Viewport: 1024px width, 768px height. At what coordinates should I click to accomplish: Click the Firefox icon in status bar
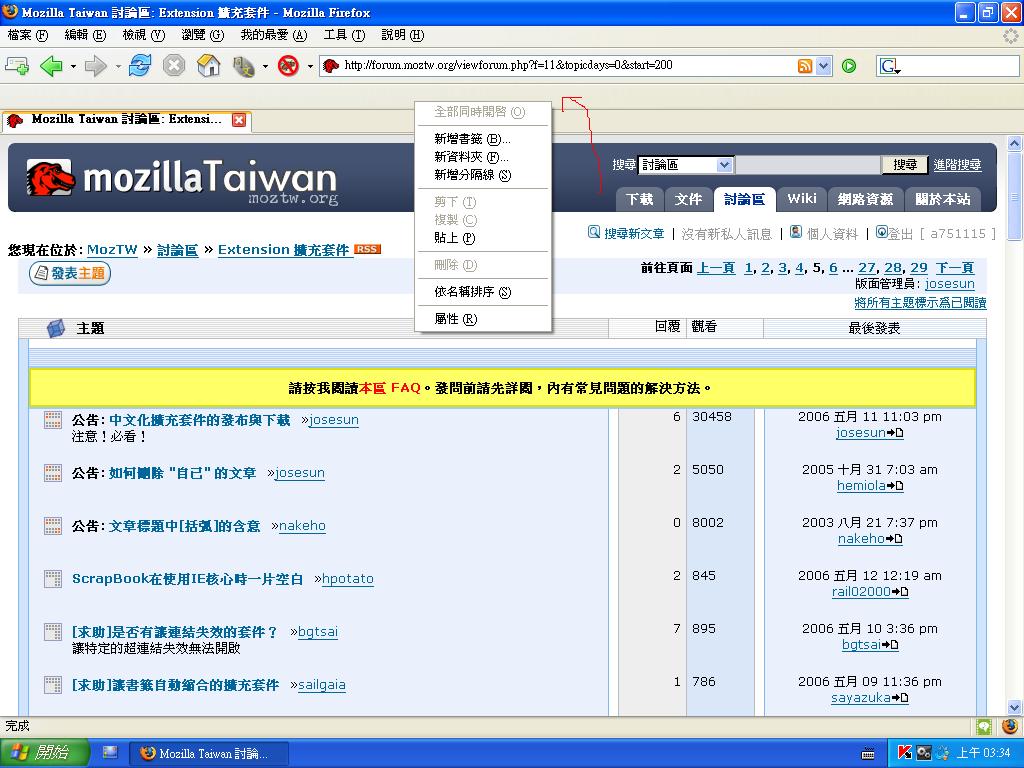point(1010,727)
